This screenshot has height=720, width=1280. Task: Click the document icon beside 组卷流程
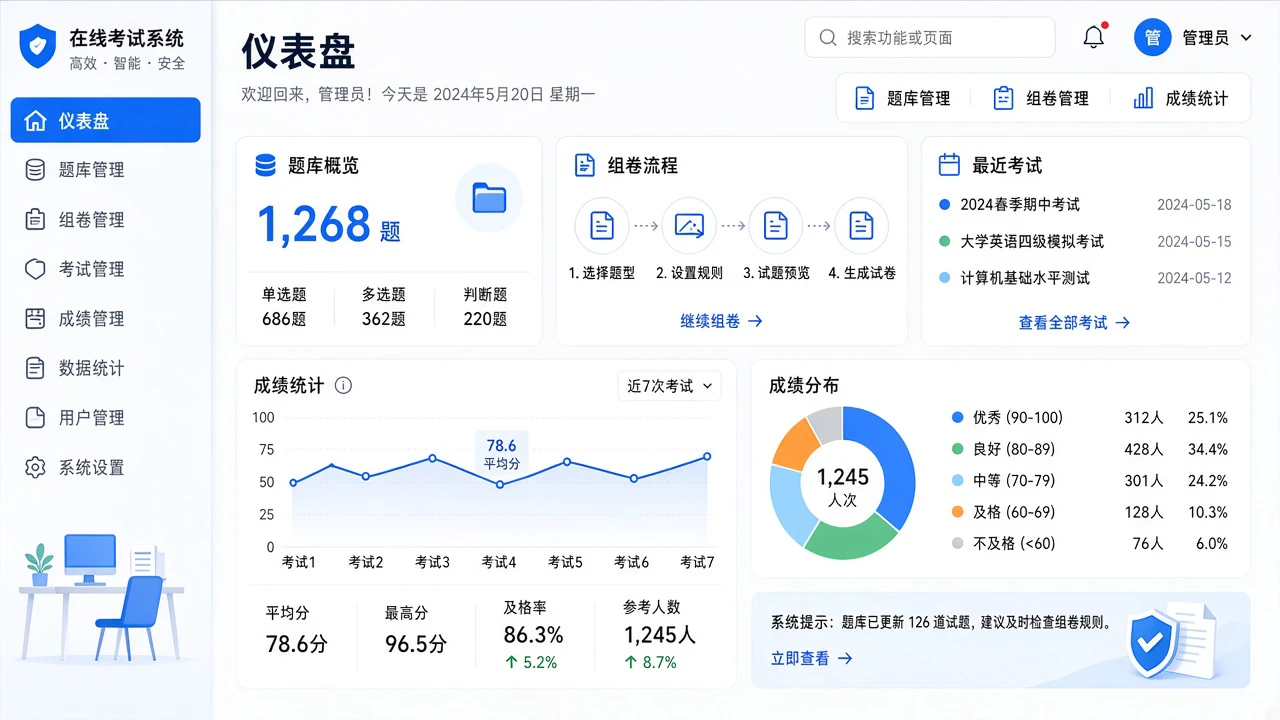point(585,165)
